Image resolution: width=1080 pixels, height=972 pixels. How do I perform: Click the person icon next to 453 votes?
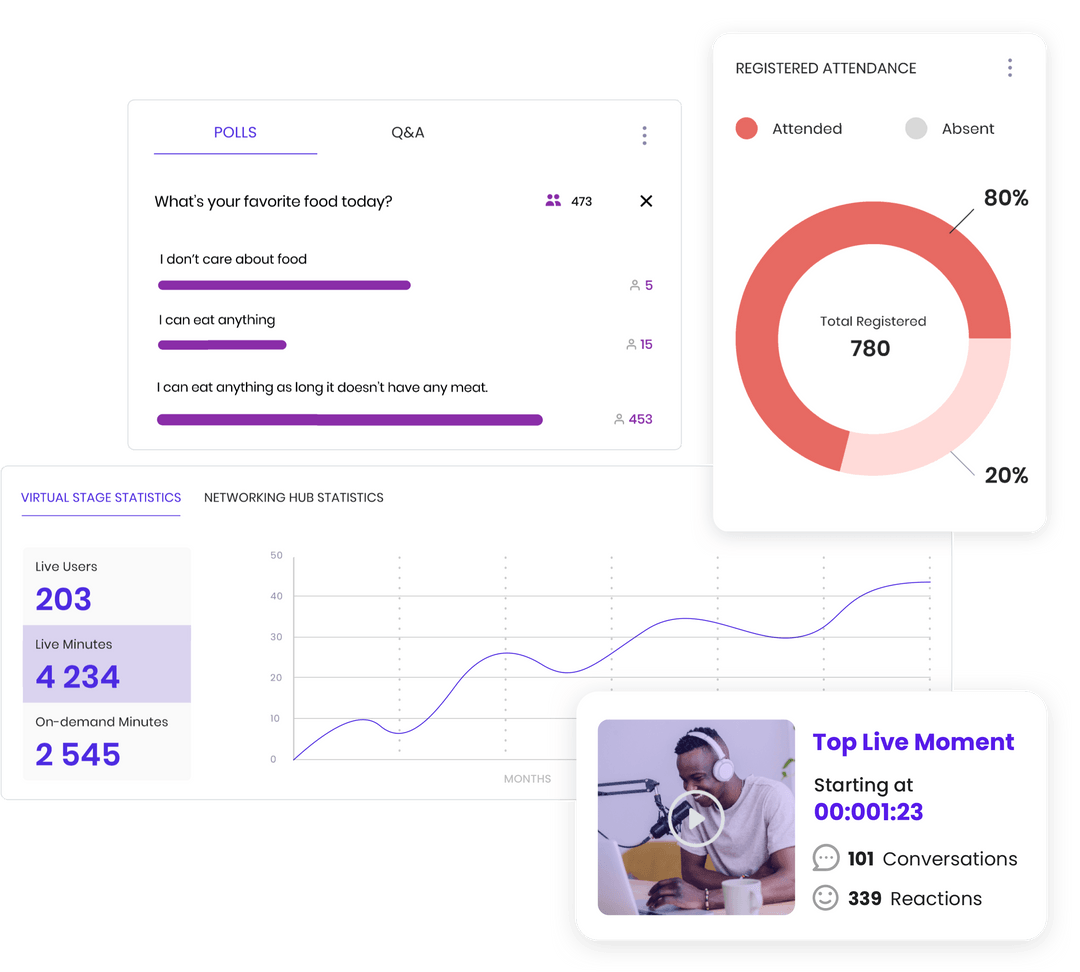pos(620,418)
